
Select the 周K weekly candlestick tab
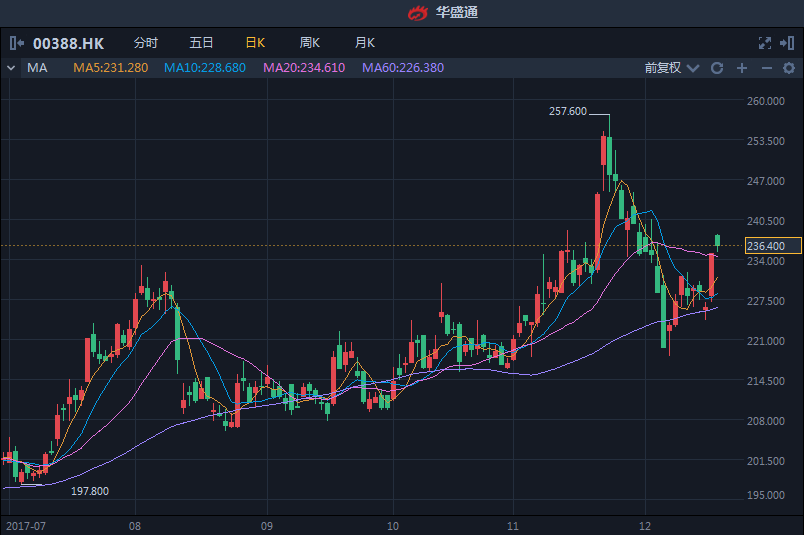click(310, 43)
